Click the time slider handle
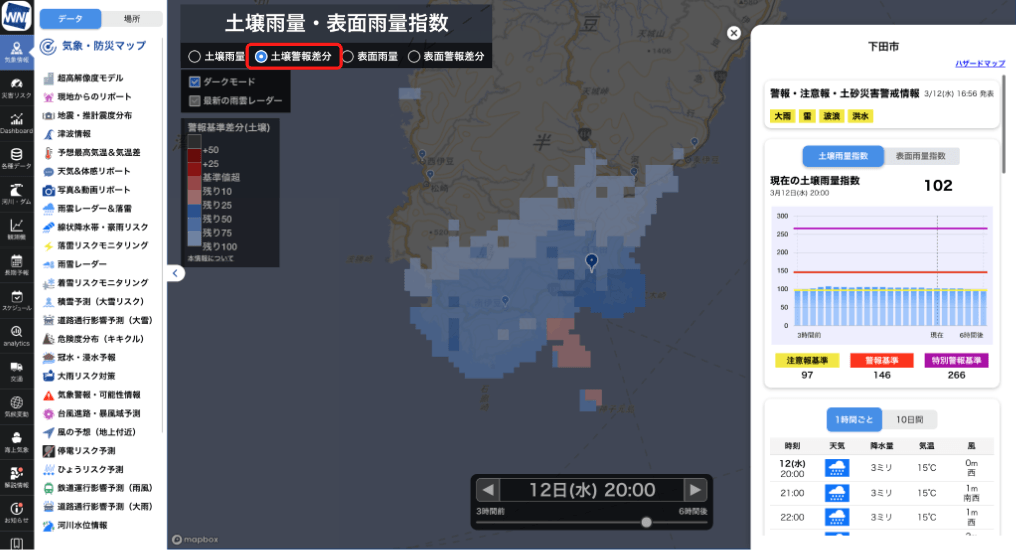The image size is (1016, 550). 647,522
